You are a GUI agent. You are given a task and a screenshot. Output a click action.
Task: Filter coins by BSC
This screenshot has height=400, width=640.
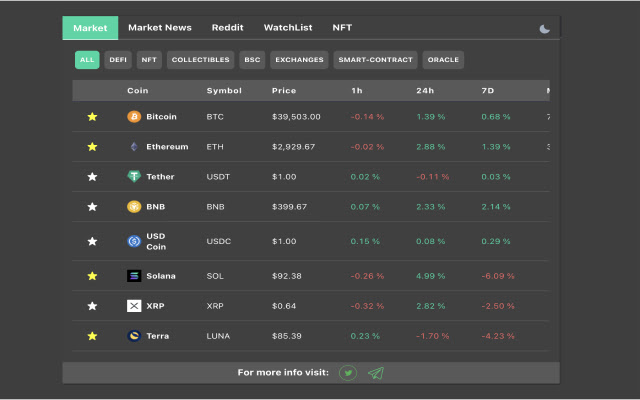pos(252,60)
